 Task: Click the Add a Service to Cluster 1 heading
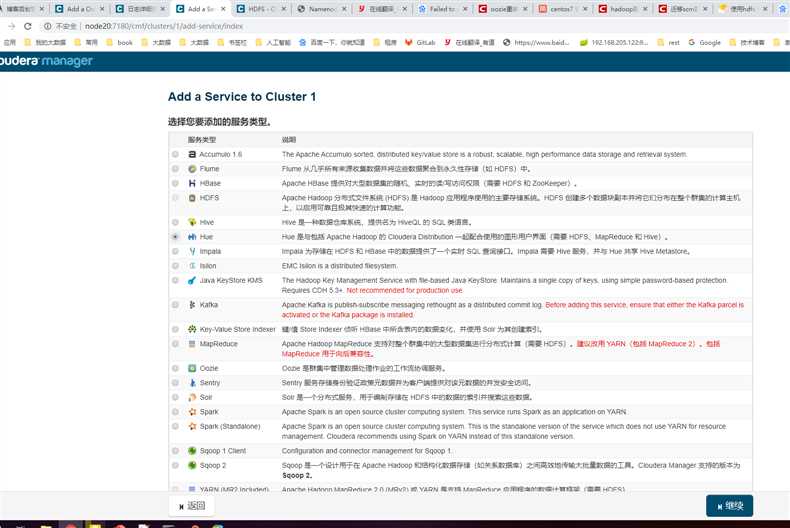tap(242, 97)
